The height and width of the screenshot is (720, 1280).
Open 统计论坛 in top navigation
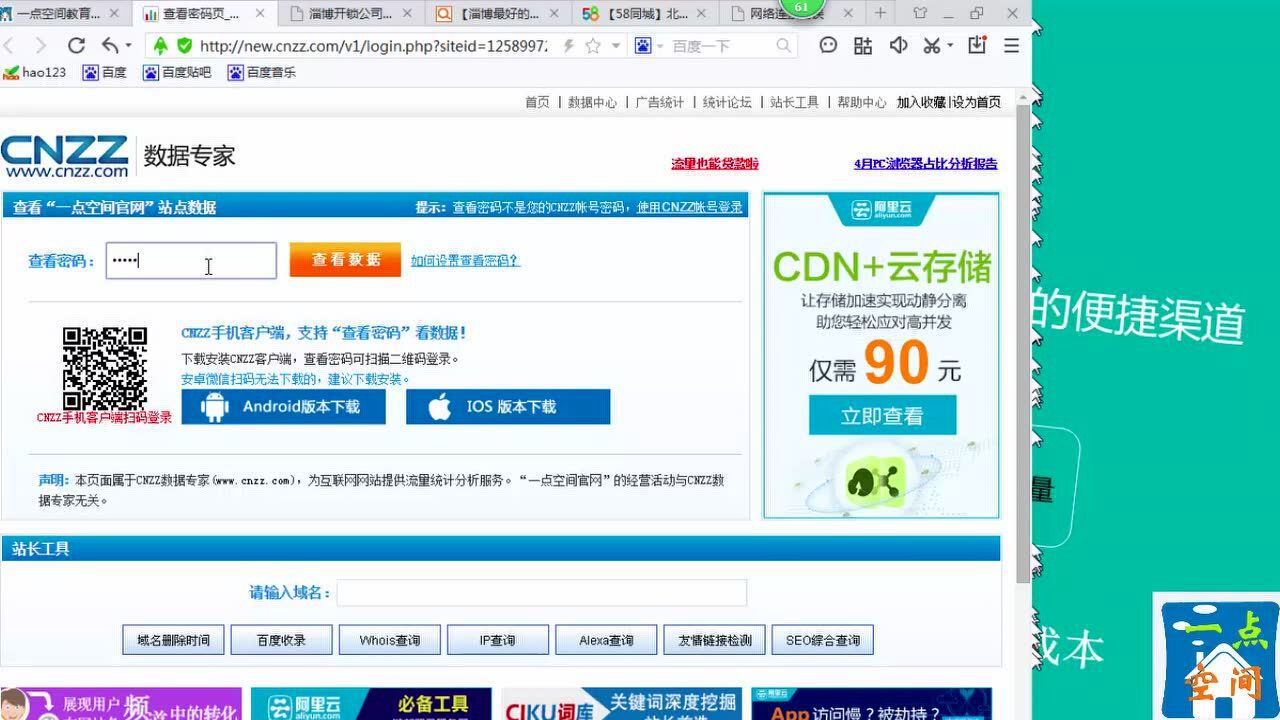727,102
